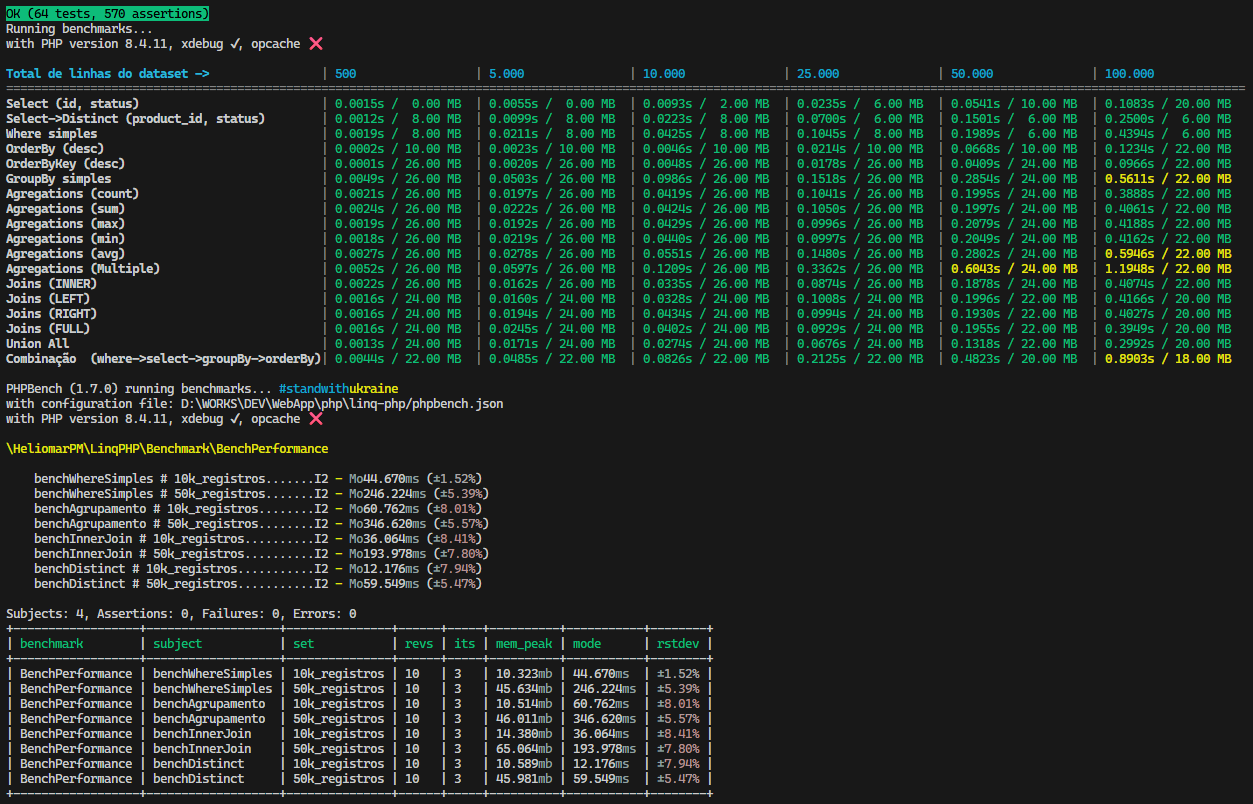Screen dimensions: 1253x804
Task: Click the green 'OK (64 tests, 570 assertions)' banner
Action: point(108,14)
